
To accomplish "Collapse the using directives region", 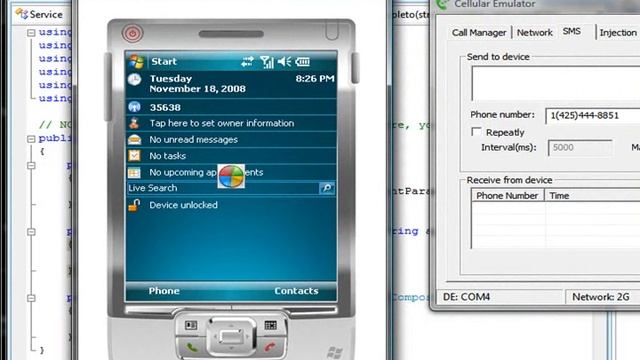I will point(31,32).
